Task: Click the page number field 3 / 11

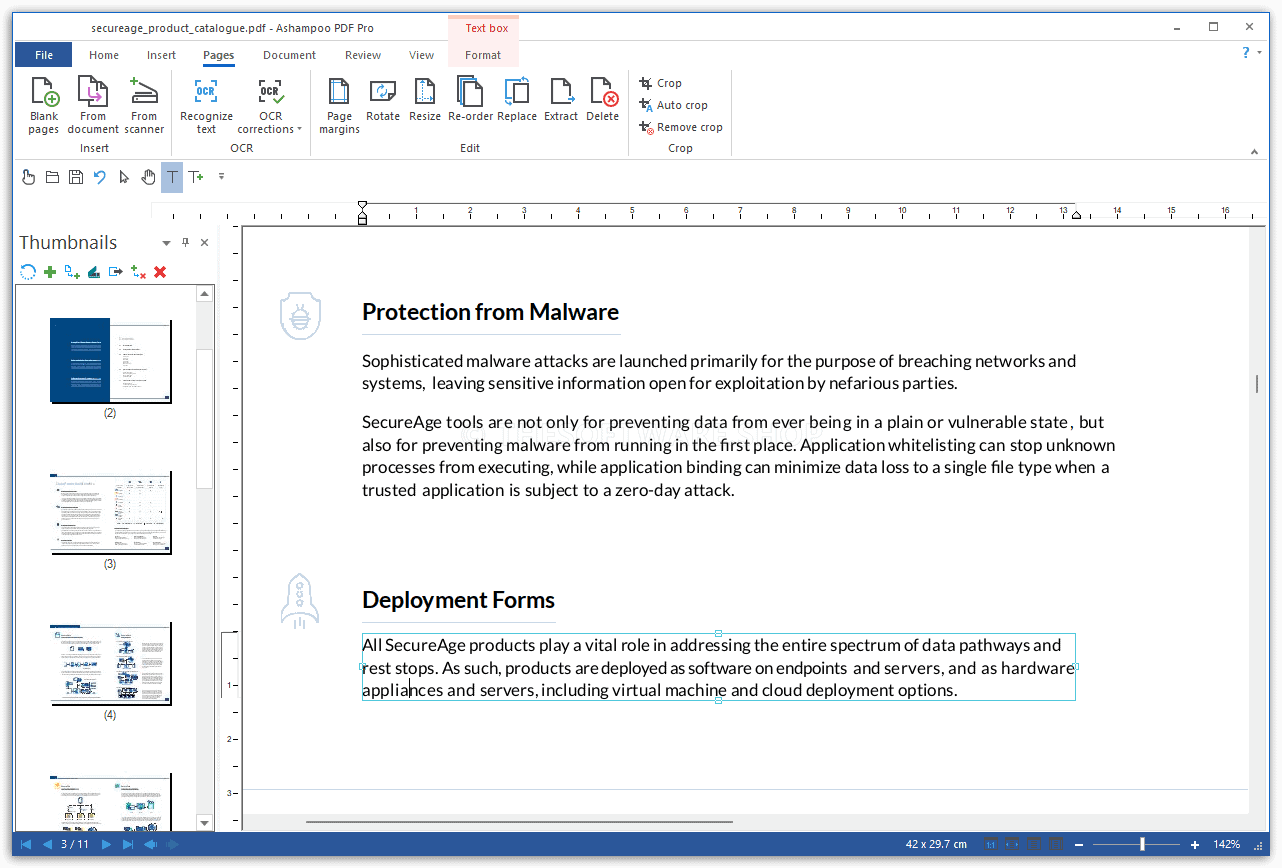Action: pyautogui.click(x=75, y=845)
